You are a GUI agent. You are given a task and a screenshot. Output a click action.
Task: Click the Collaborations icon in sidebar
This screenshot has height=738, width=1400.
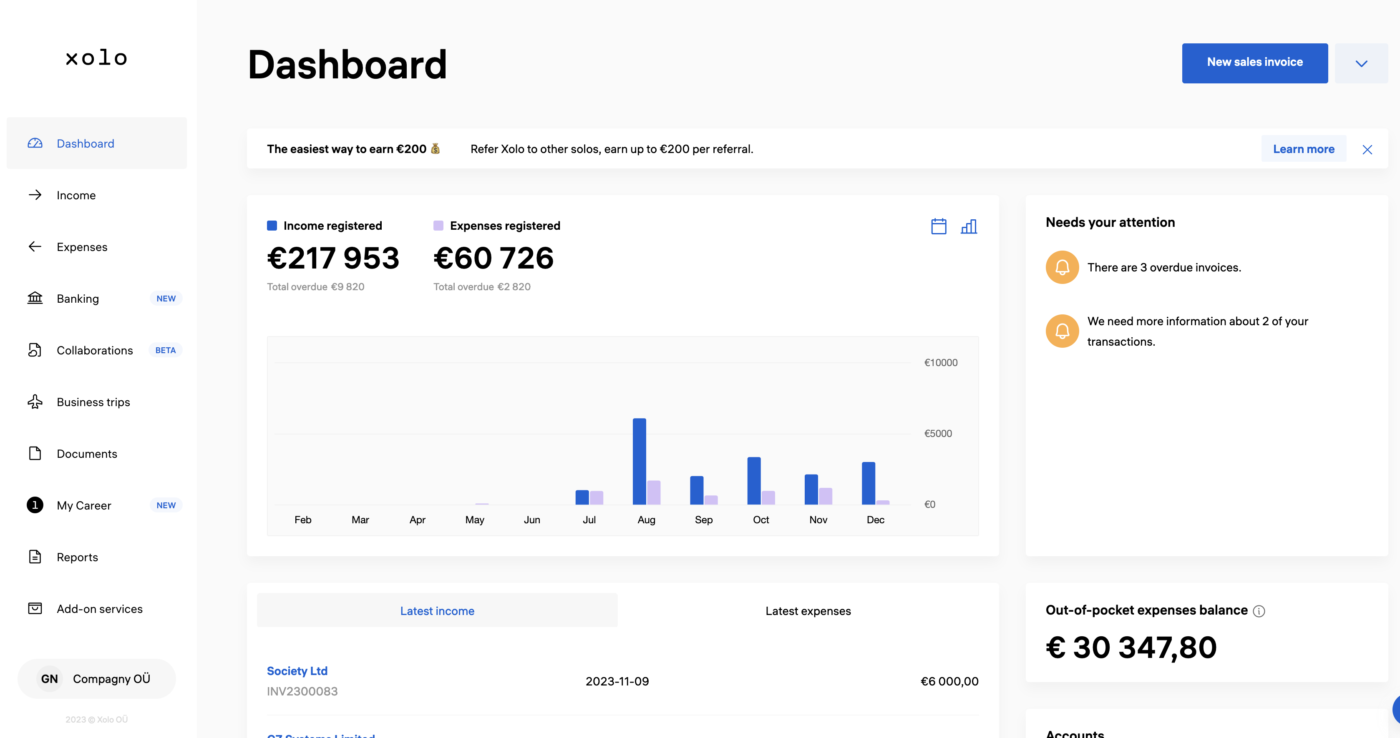(x=35, y=350)
